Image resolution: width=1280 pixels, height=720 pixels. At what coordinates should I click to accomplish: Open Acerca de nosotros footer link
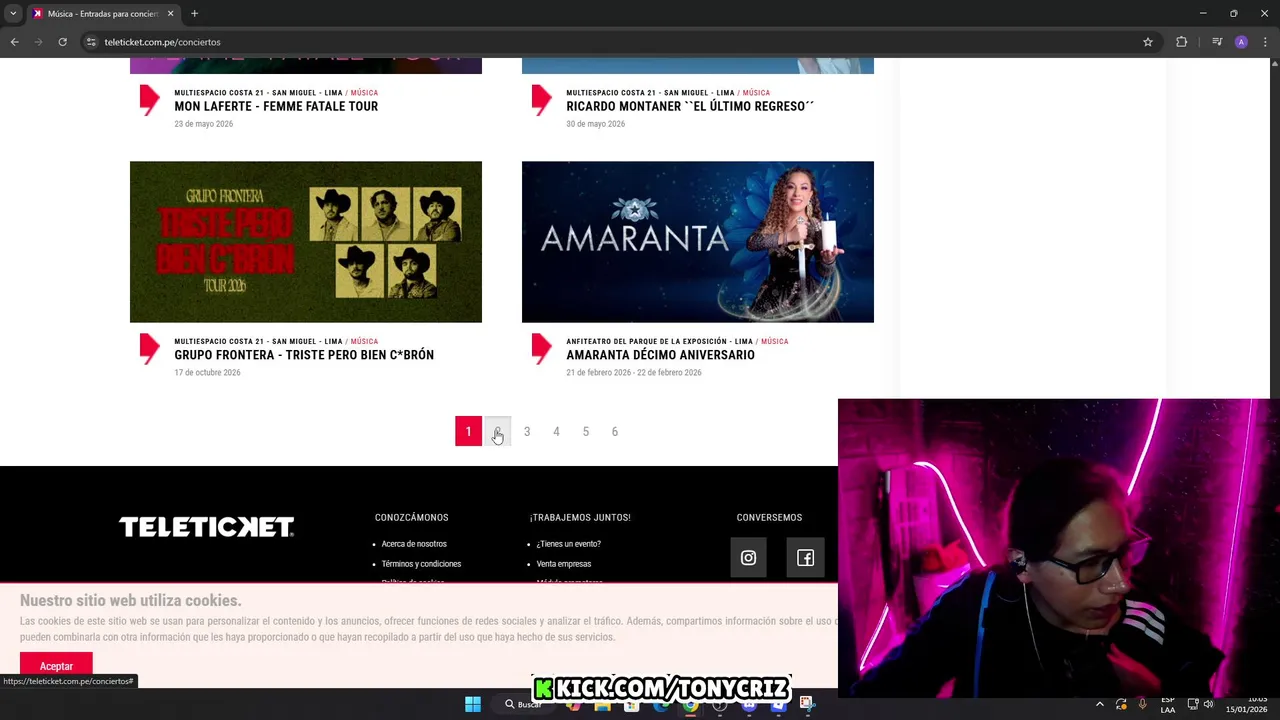414,544
